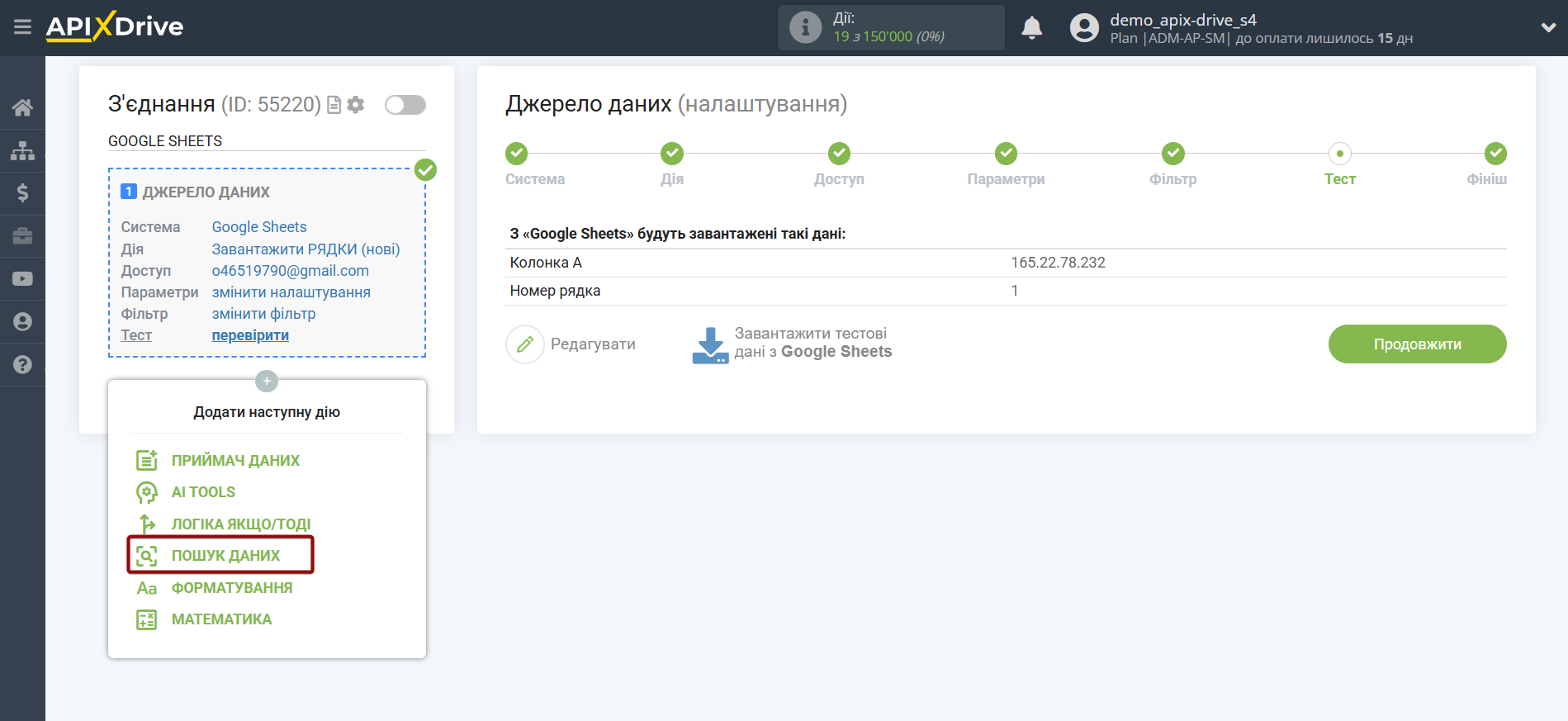Image resolution: width=1568 pixels, height=721 pixels.
Task: Click the plus add step circle
Action: (x=267, y=381)
